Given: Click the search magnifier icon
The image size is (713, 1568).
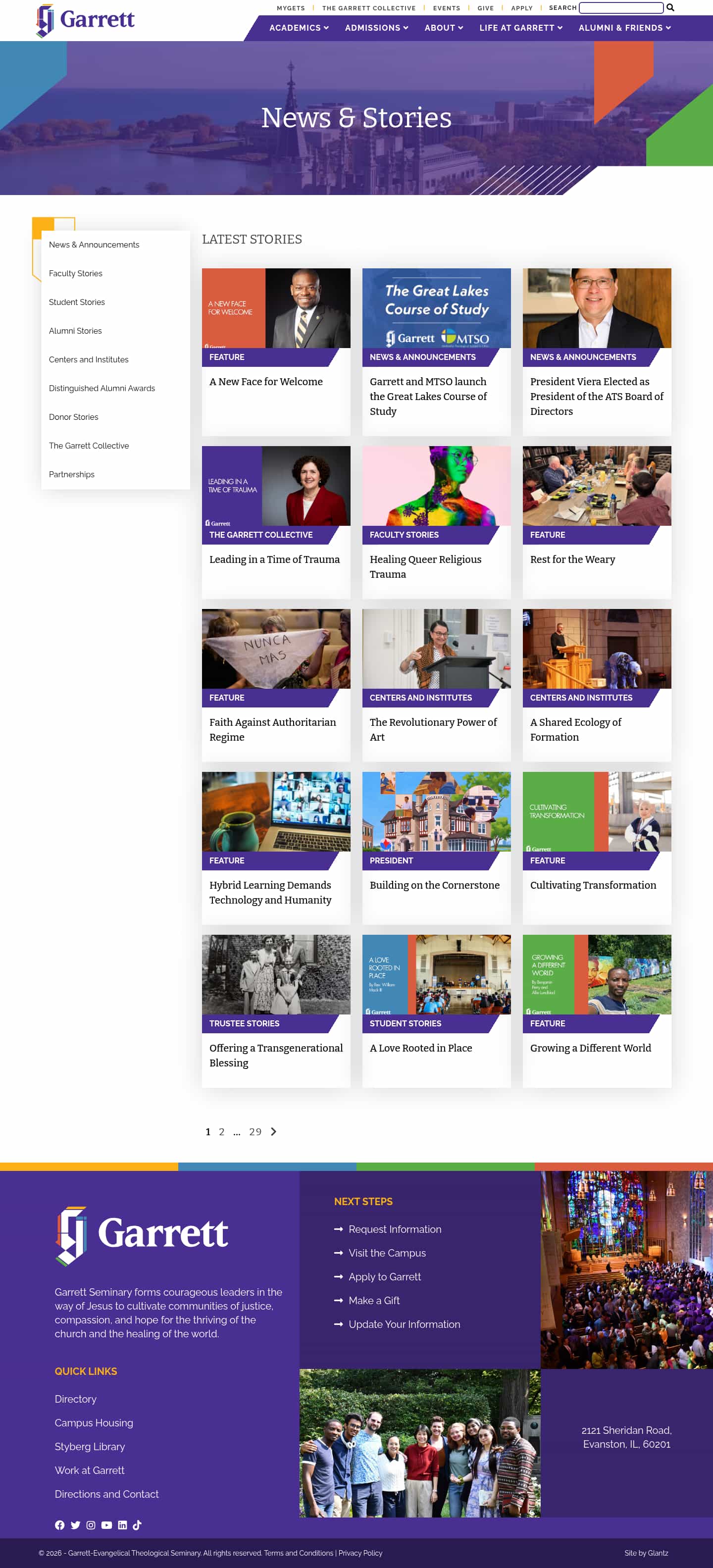Looking at the screenshot, I should 670,8.
